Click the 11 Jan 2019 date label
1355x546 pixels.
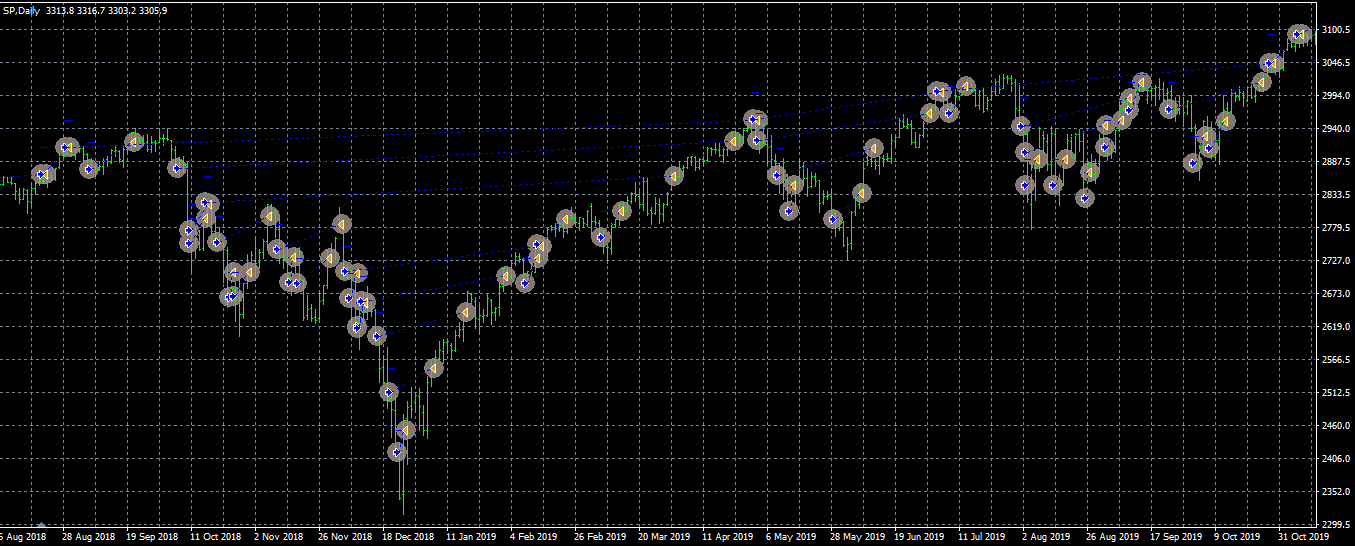[x=472, y=538]
